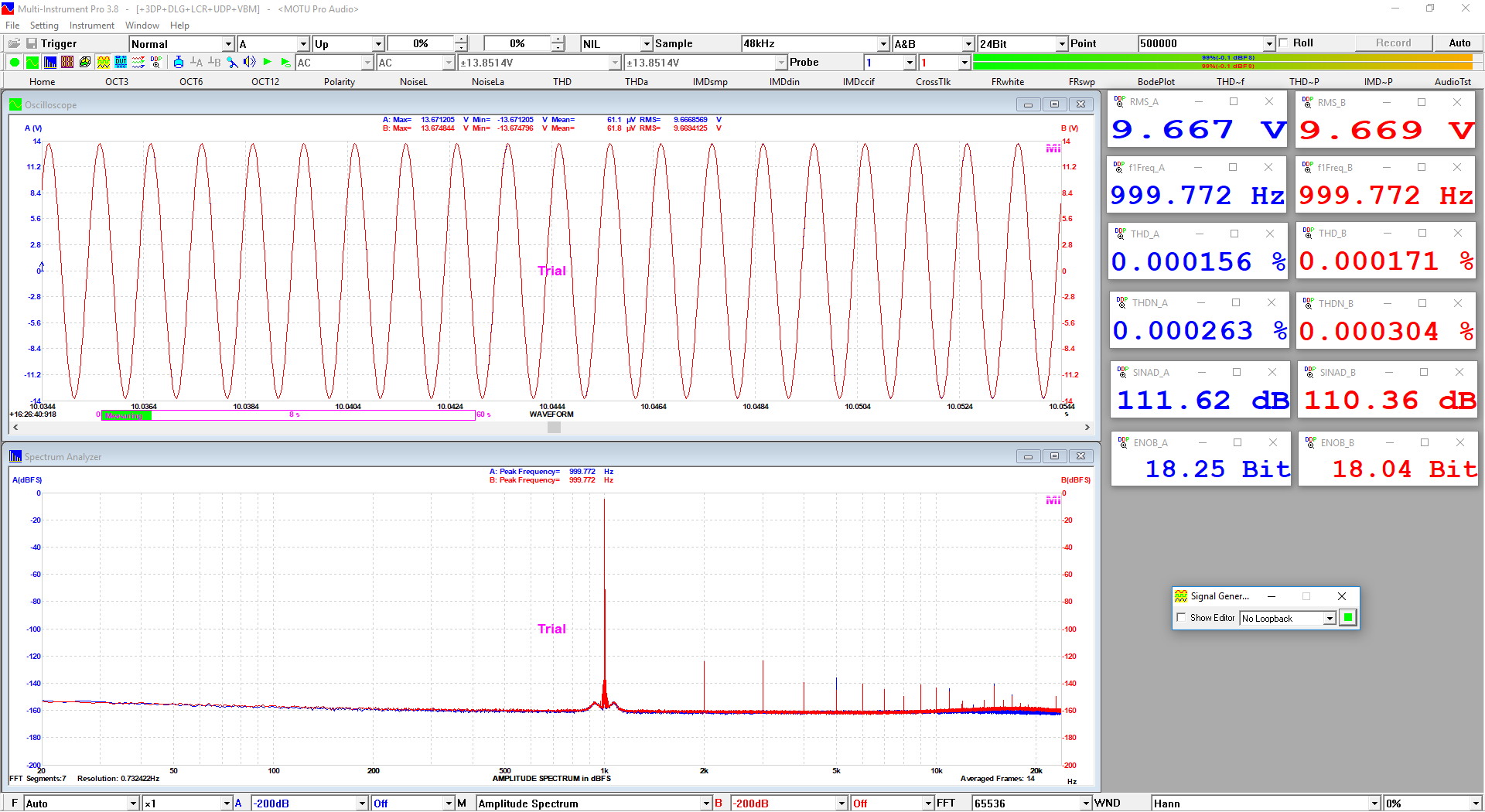Click the green play icon
1485x812 pixels.
point(268,63)
